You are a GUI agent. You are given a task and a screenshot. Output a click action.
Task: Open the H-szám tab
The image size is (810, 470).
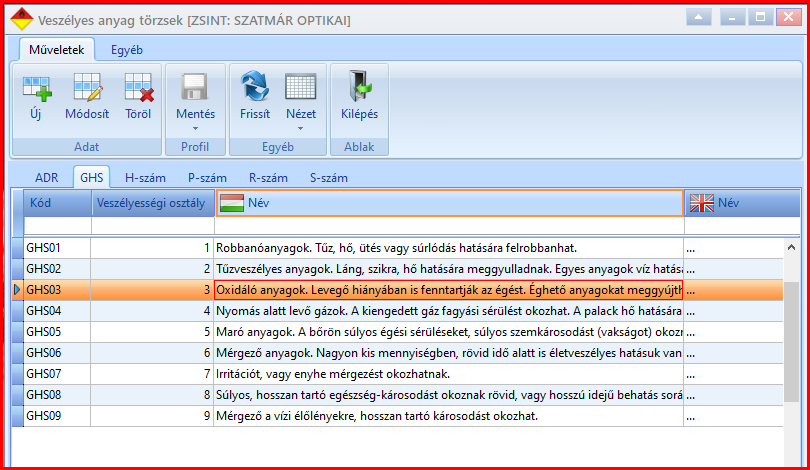click(145, 178)
